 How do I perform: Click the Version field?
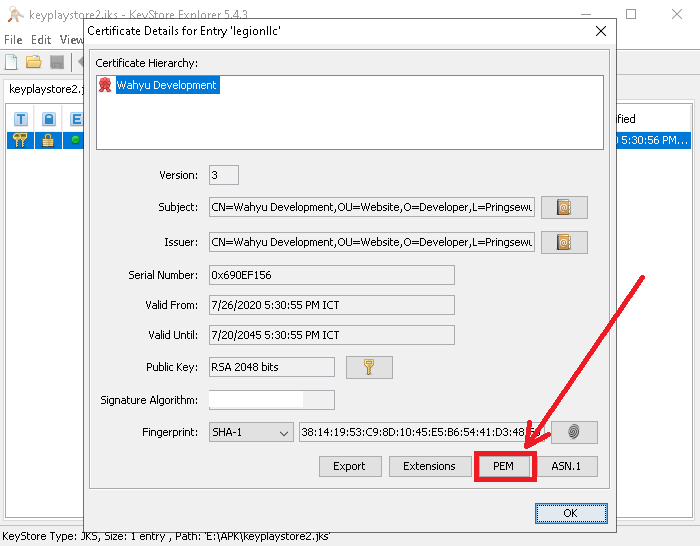224,175
